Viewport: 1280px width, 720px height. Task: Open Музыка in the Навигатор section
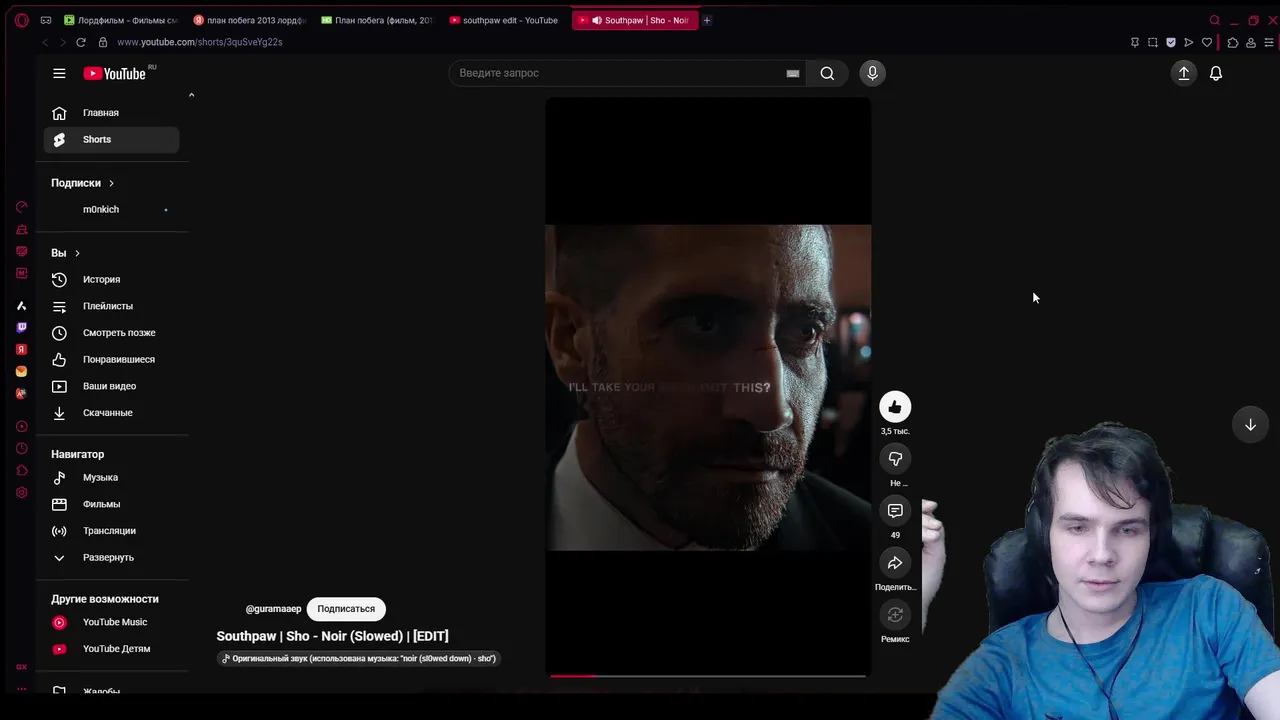[111, 478]
